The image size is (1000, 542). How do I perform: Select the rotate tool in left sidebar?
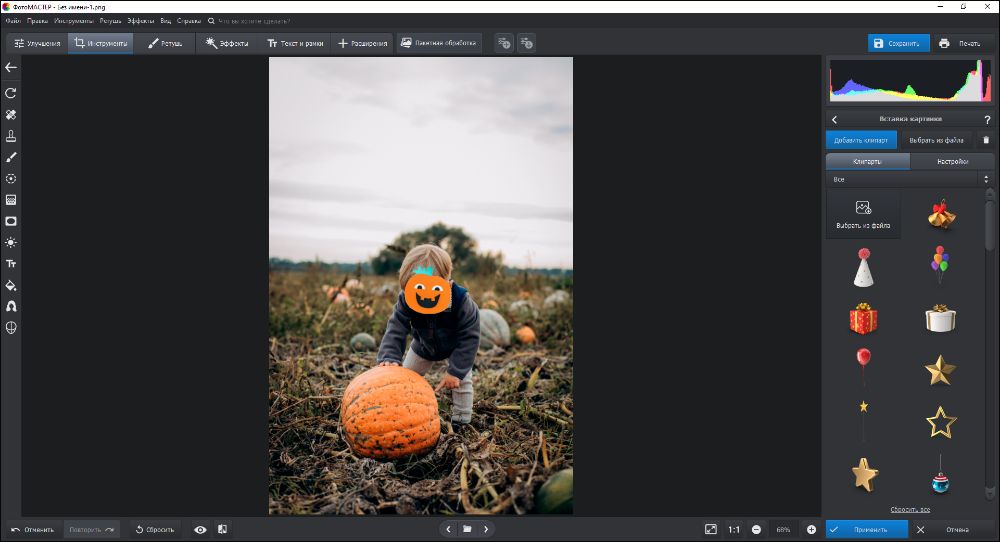(11, 93)
